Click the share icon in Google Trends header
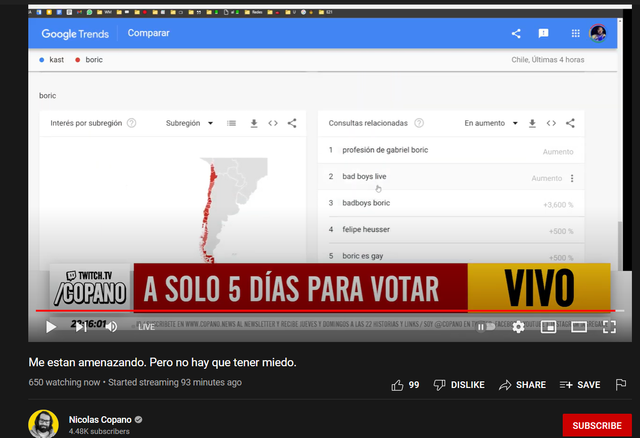 tap(516, 33)
